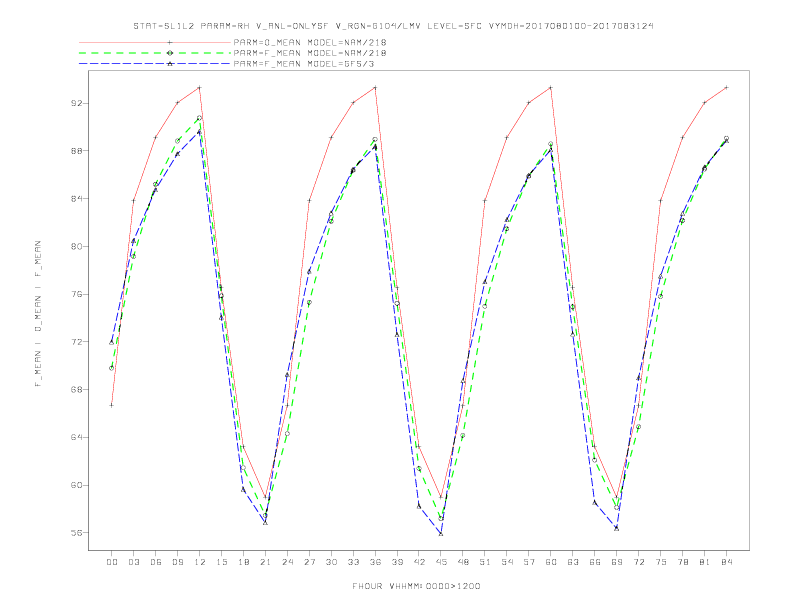Click x-axis tick label 03

[133, 562]
